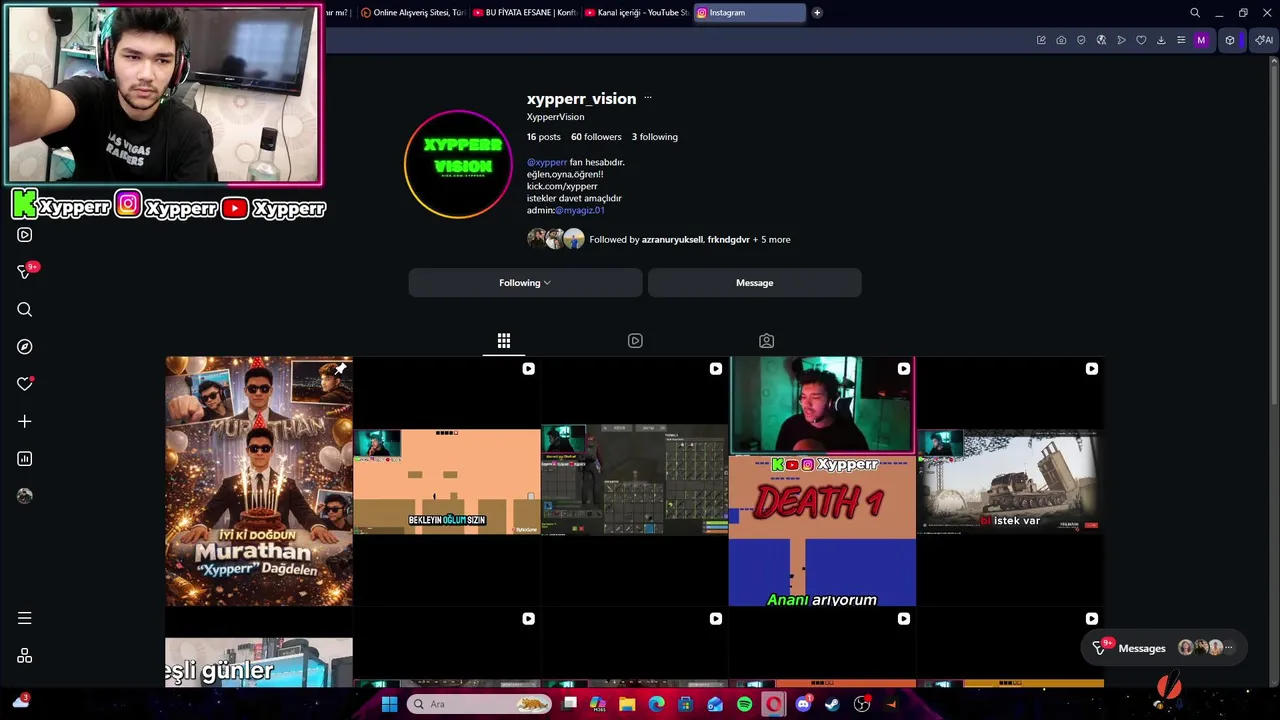
Task: Open the İyi ki doğdun Murathan birthday post
Action: click(x=259, y=481)
